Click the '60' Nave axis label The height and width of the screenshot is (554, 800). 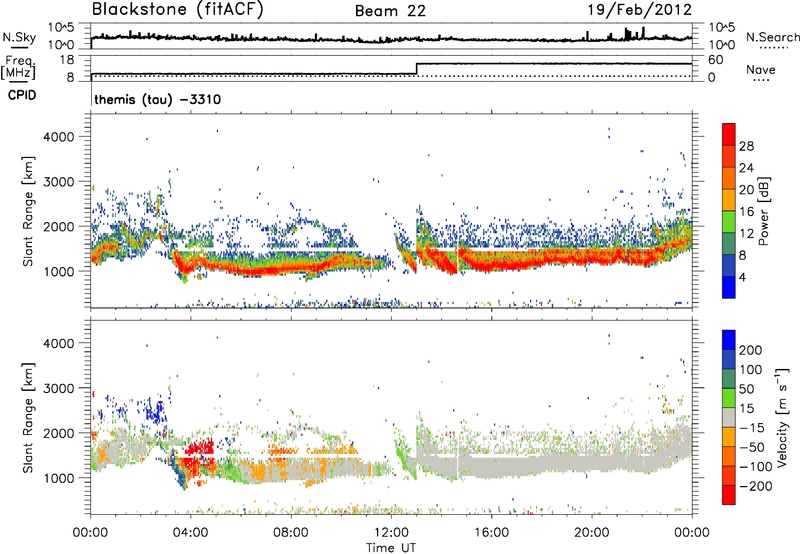[x=715, y=60]
